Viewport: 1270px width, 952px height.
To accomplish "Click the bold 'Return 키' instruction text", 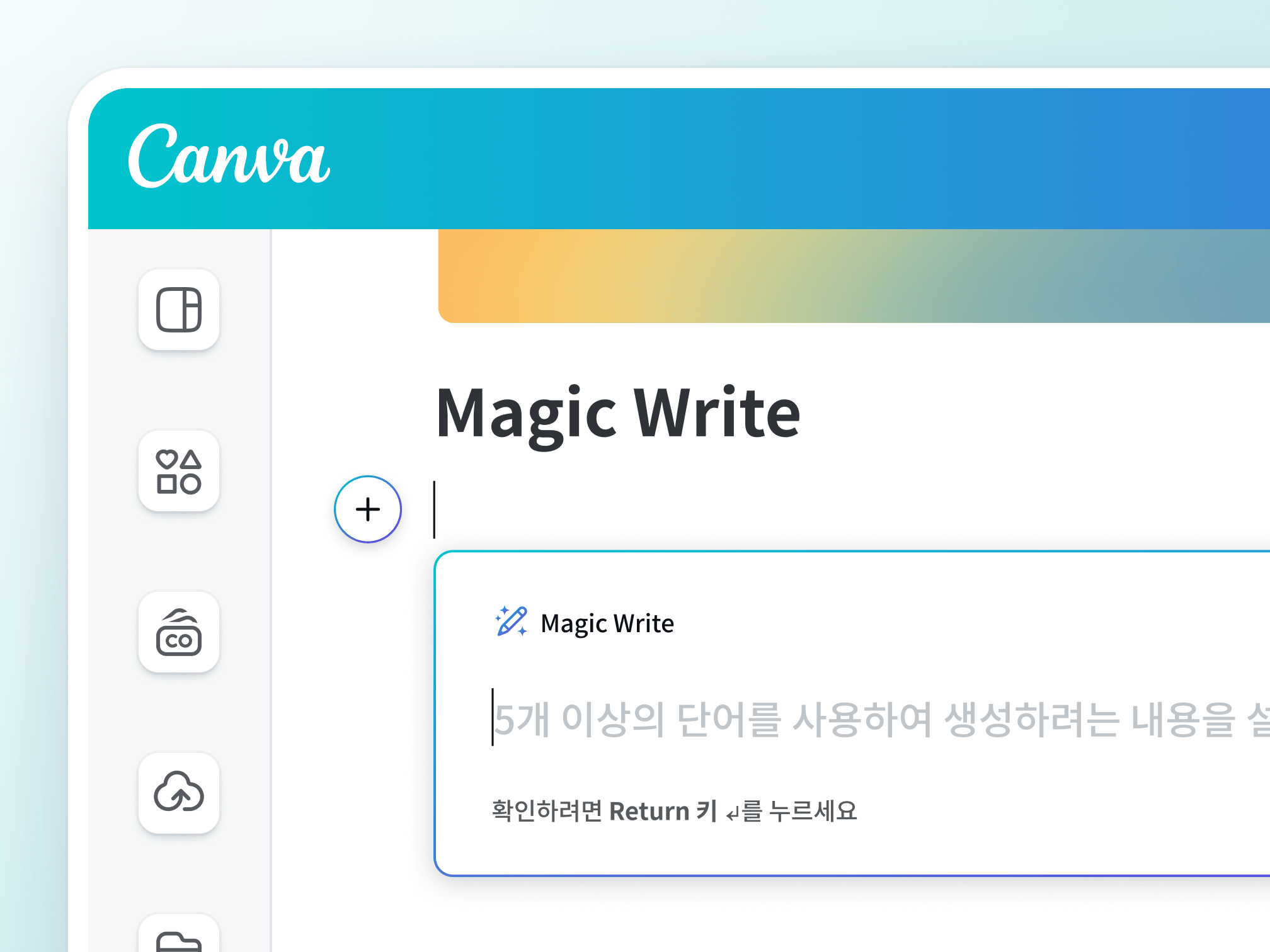I will (x=661, y=811).
